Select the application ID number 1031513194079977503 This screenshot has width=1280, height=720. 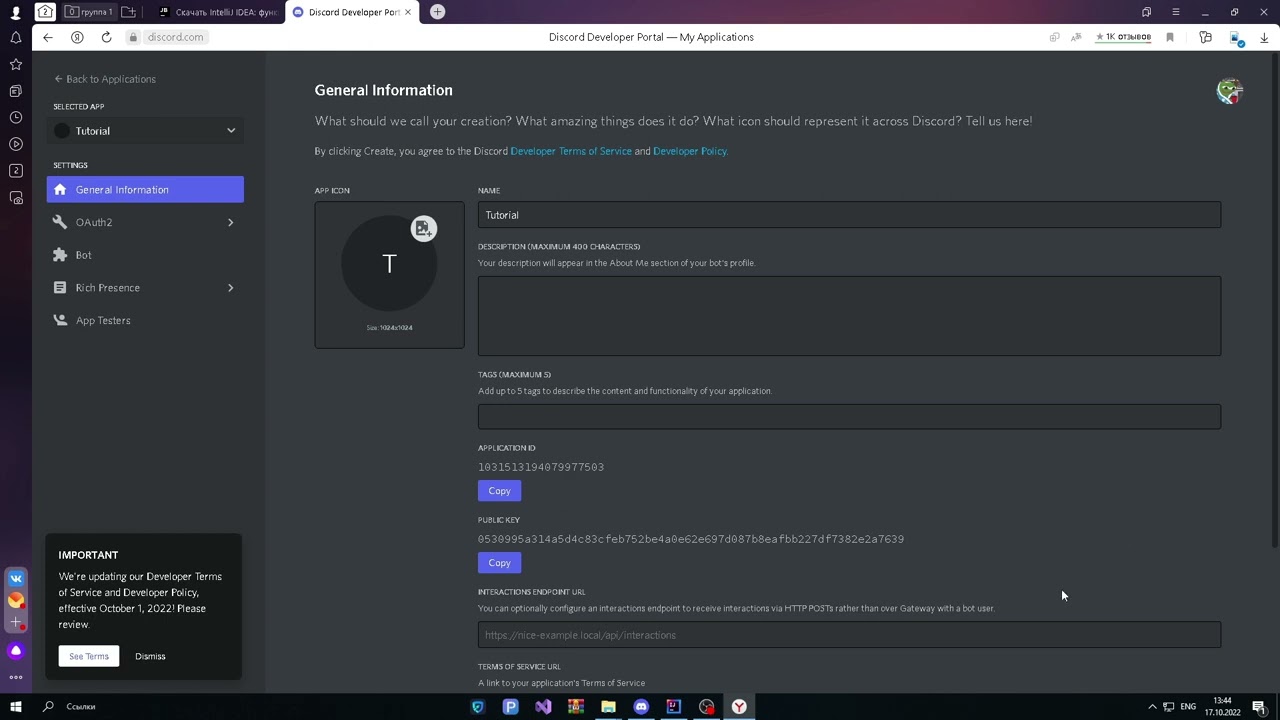(x=541, y=467)
